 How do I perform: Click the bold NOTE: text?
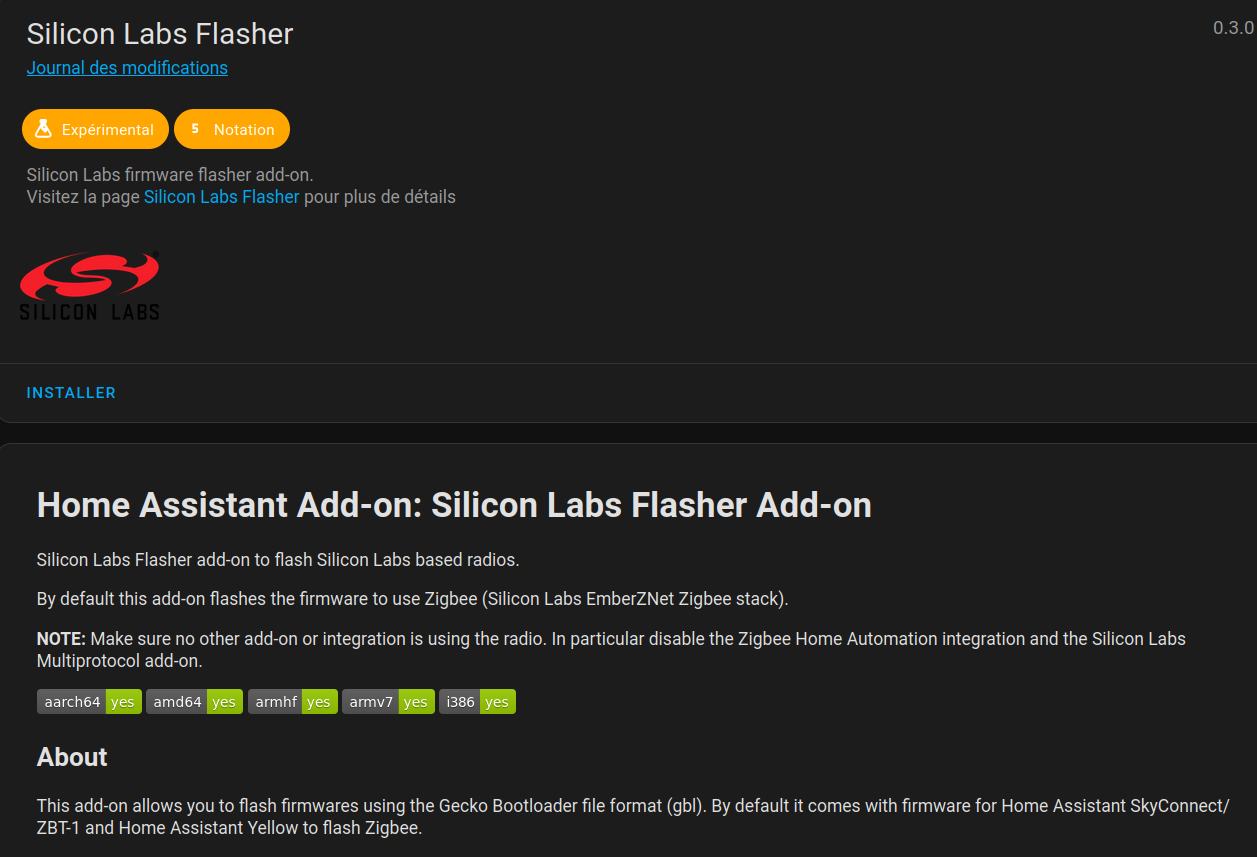click(x=62, y=639)
